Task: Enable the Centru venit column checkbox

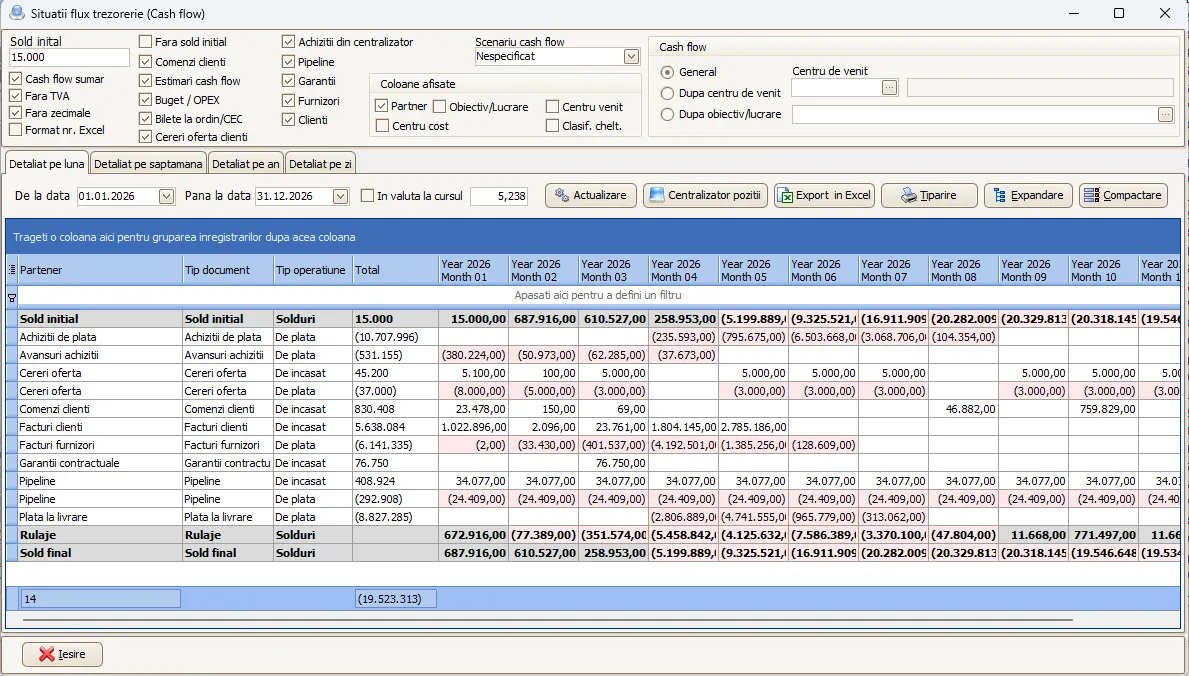Action: tap(553, 106)
